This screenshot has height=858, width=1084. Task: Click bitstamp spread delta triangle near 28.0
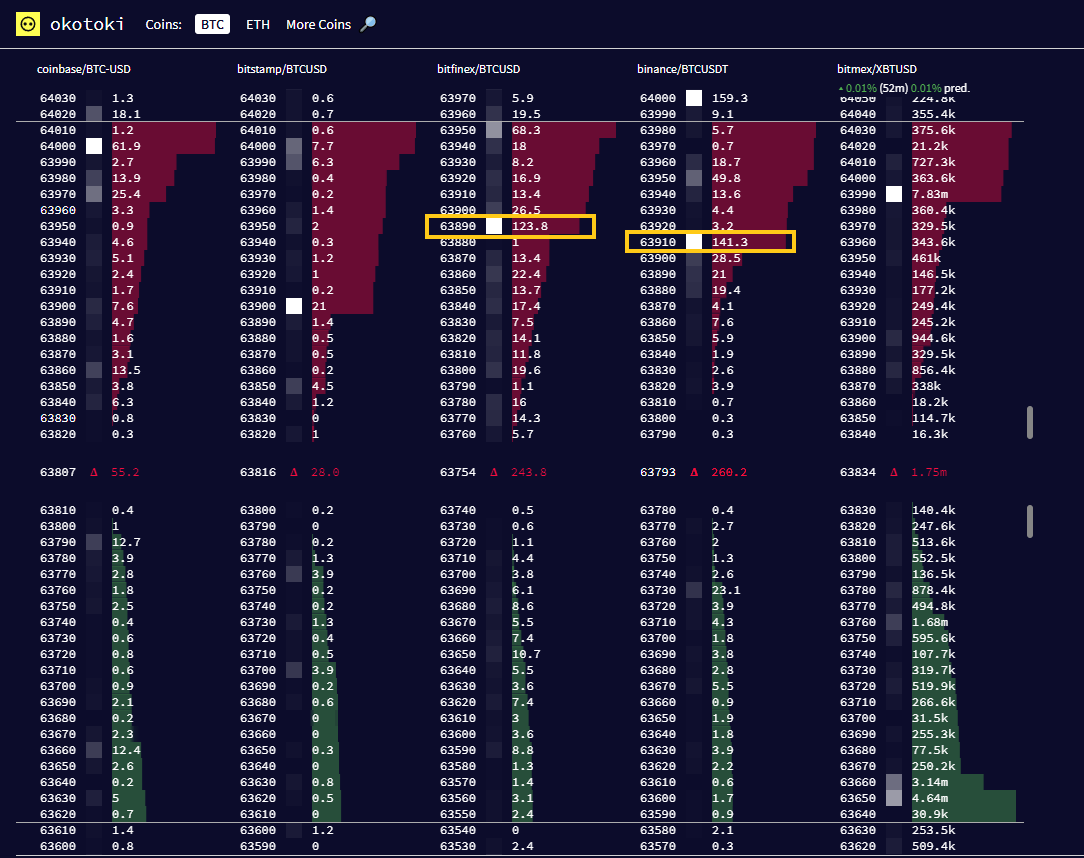click(x=294, y=472)
